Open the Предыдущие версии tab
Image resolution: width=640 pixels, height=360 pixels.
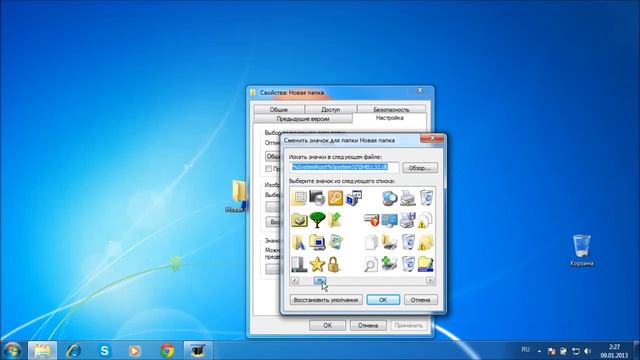[303, 119]
